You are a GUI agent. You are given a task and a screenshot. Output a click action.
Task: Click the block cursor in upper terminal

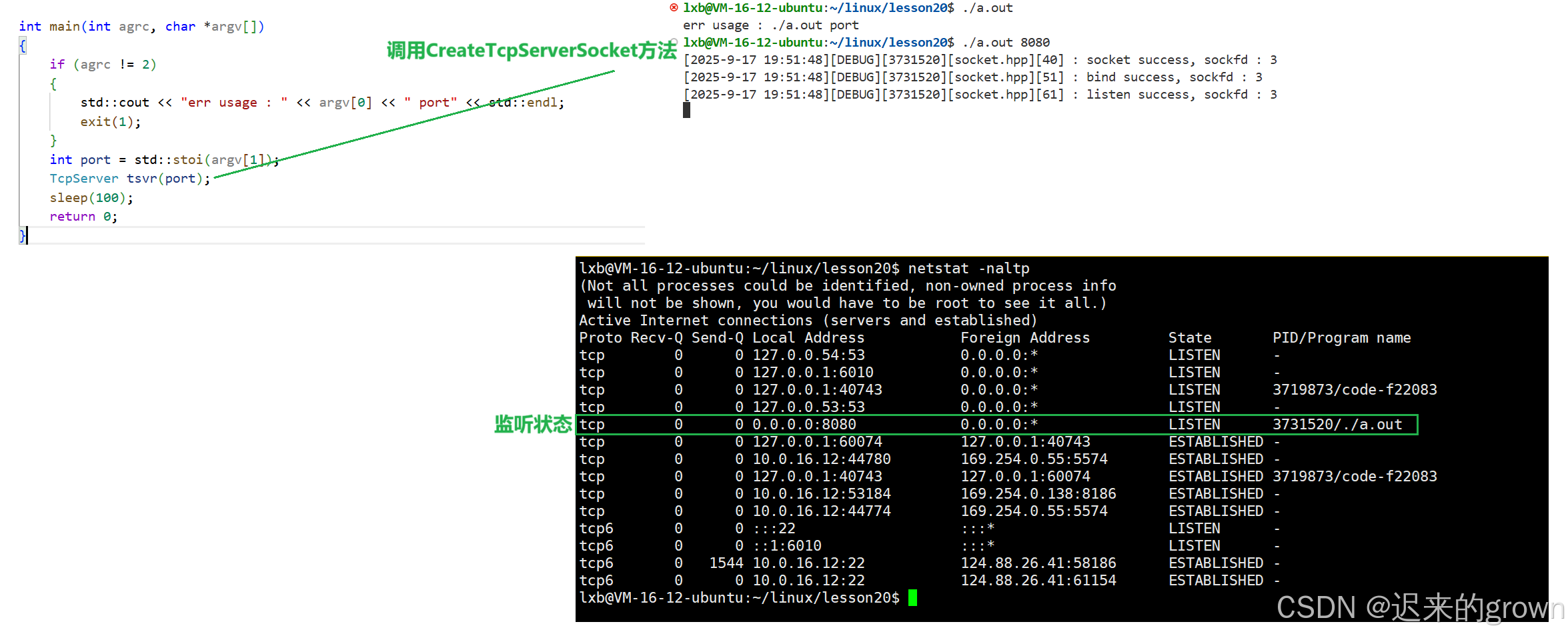[686, 111]
